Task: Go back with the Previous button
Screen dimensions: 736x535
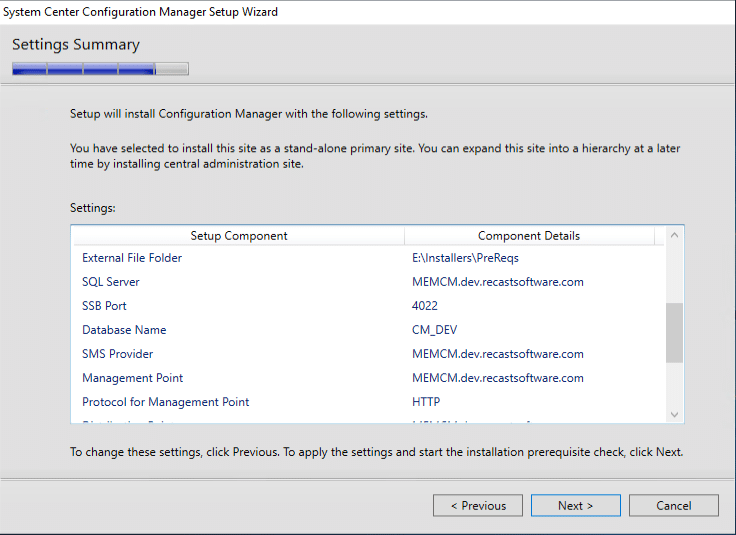Action: pyautogui.click(x=477, y=506)
